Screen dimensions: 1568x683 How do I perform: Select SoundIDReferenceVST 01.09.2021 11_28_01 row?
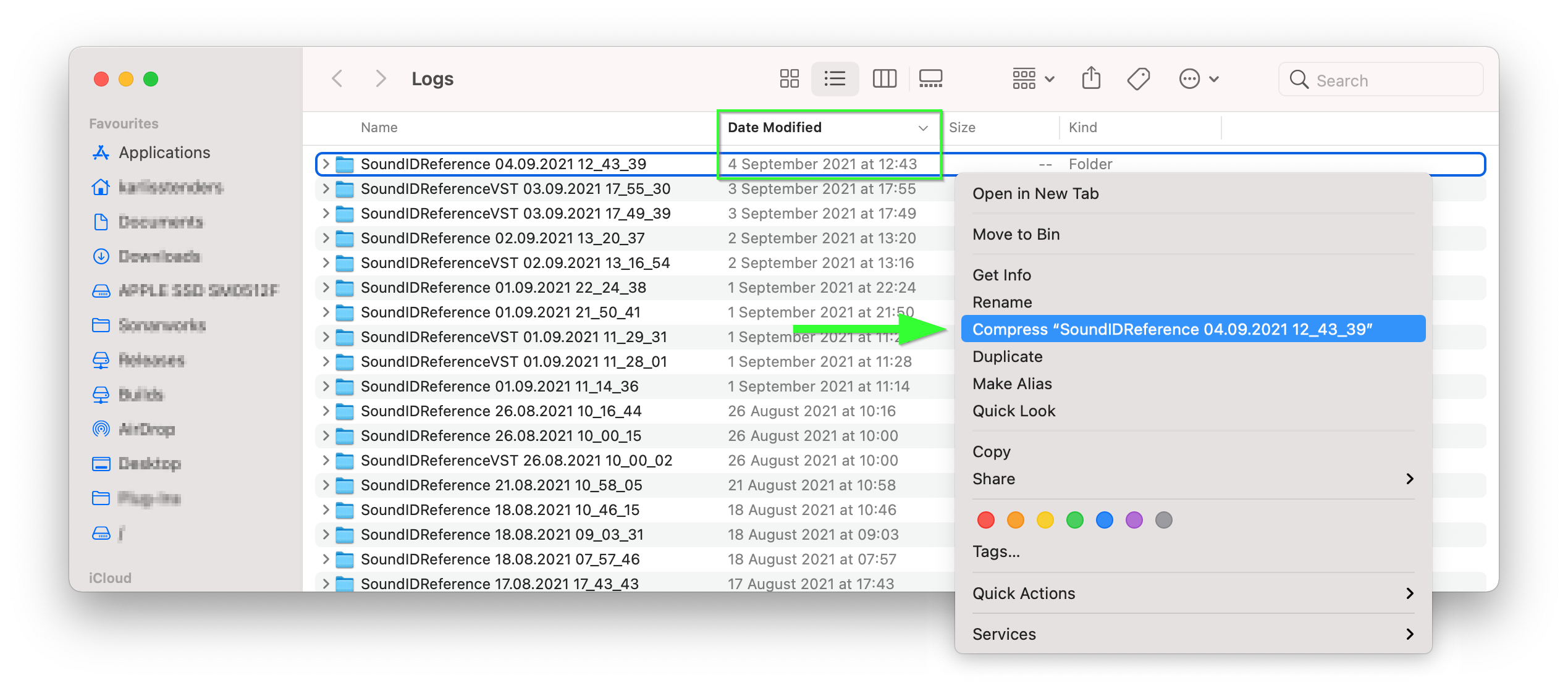pos(634,362)
